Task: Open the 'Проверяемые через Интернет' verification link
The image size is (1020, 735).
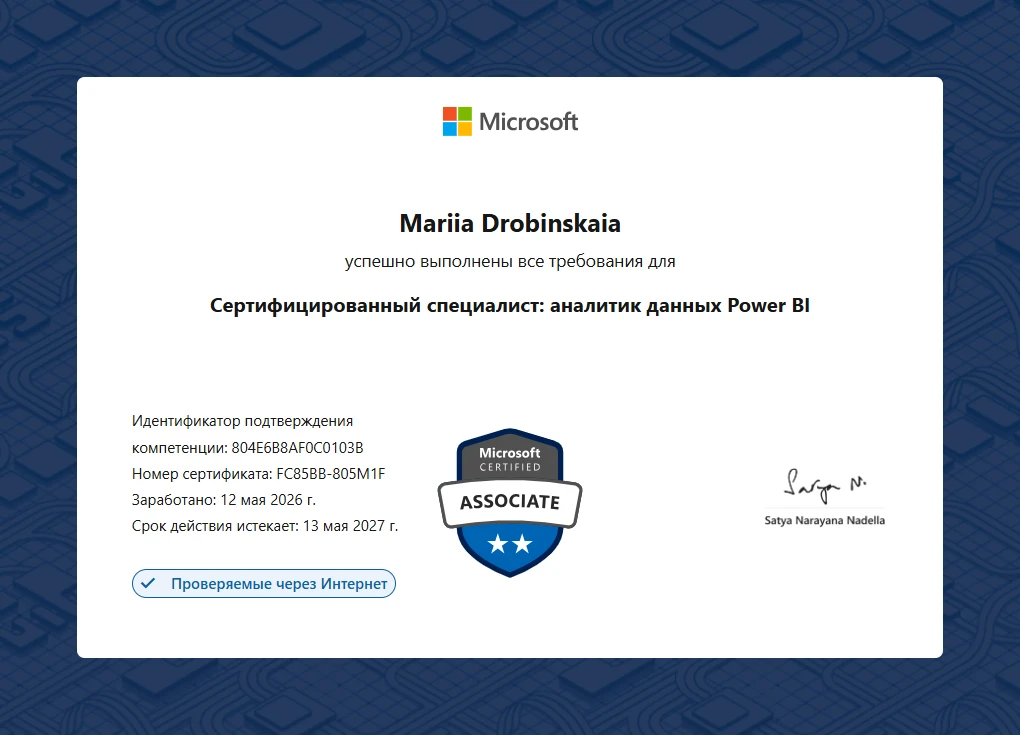Action: [263, 583]
